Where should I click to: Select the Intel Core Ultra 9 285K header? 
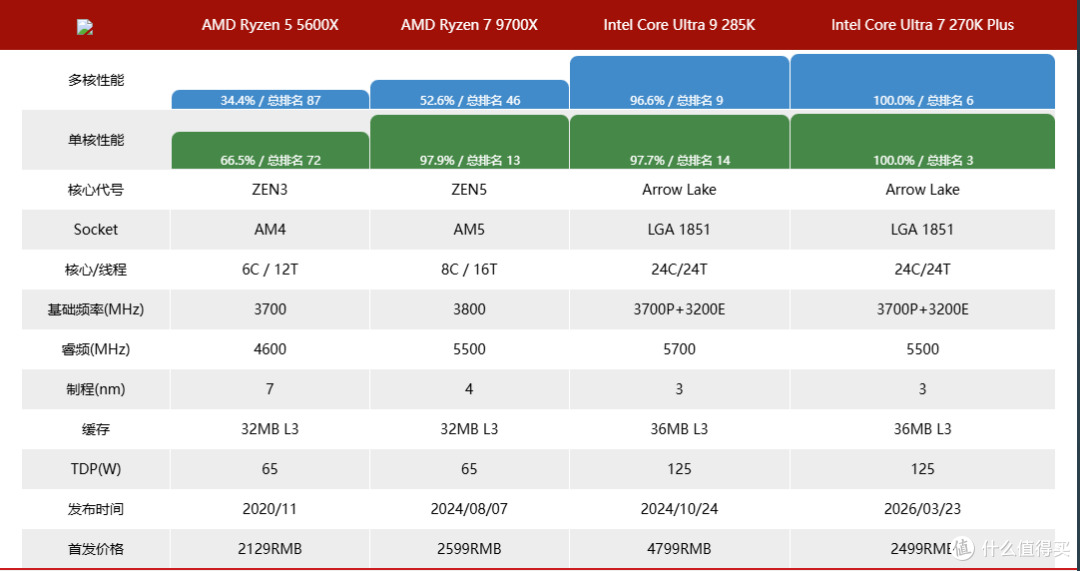(679, 25)
